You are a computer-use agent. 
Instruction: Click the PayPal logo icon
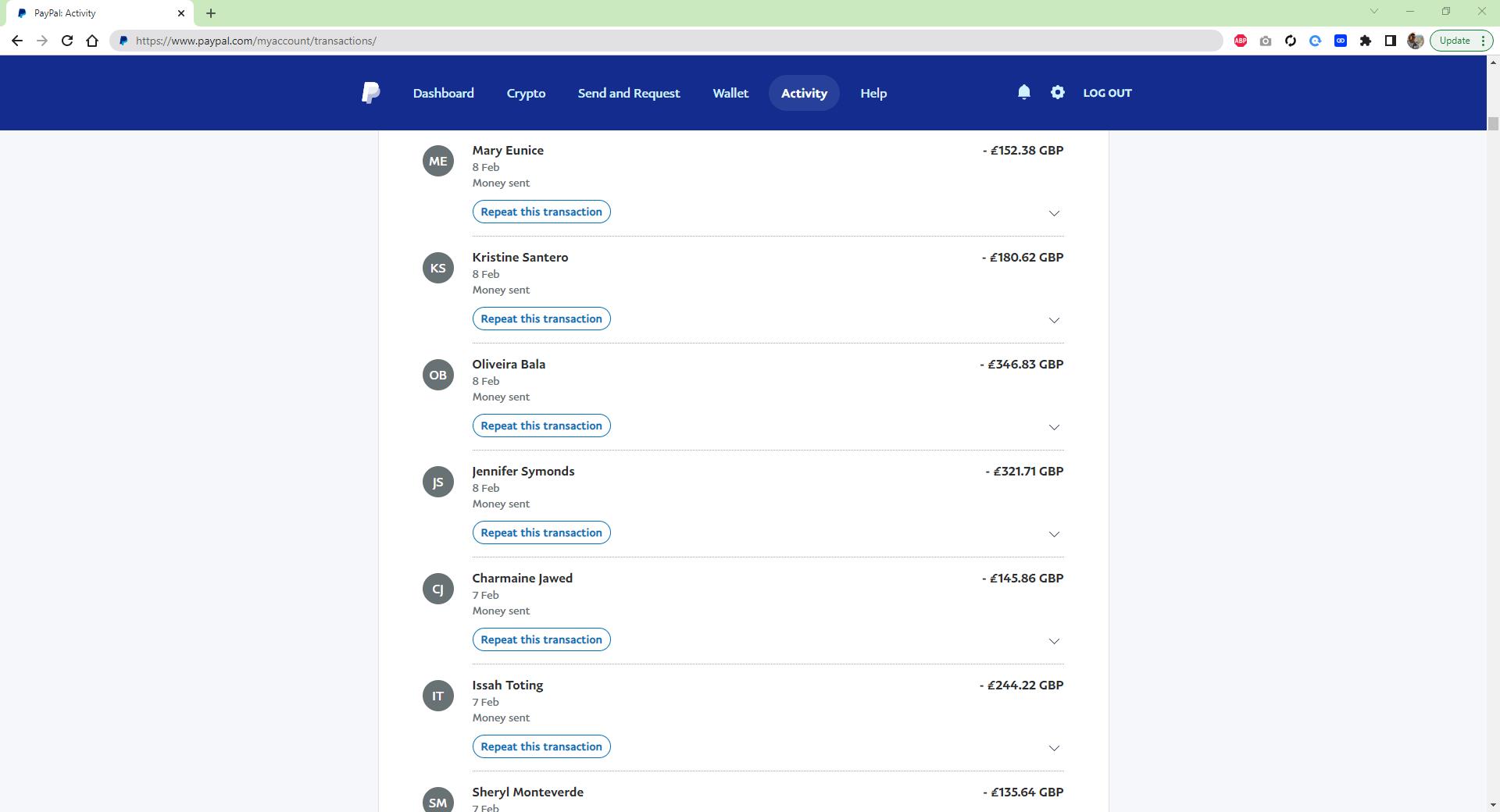370,93
